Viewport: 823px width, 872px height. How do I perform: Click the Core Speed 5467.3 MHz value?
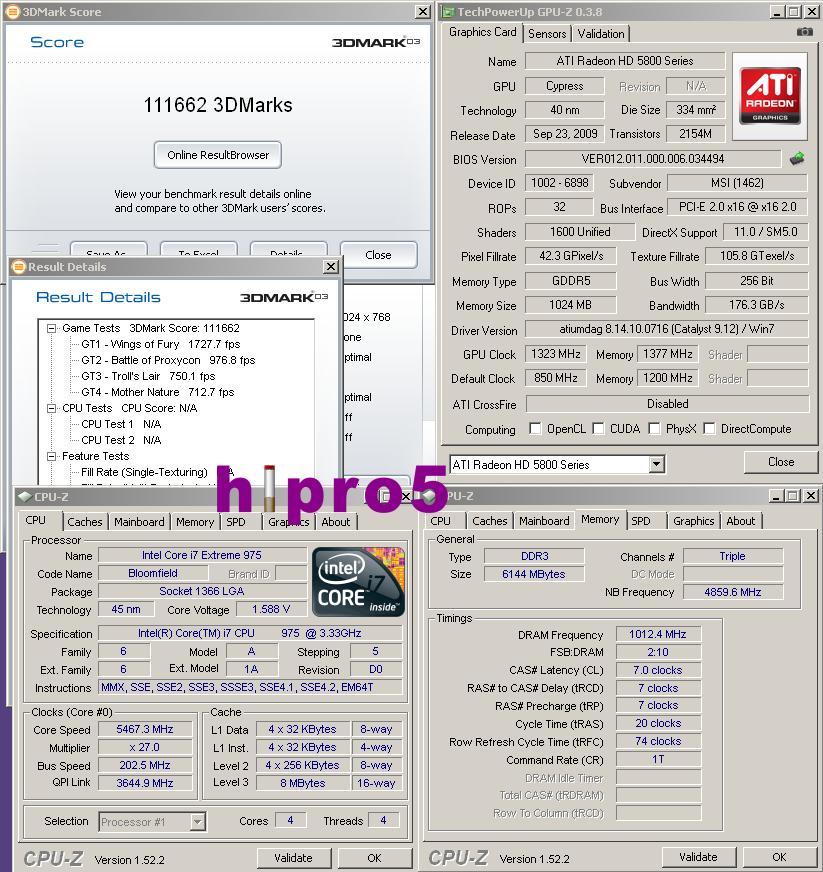pyautogui.click(x=145, y=729)
